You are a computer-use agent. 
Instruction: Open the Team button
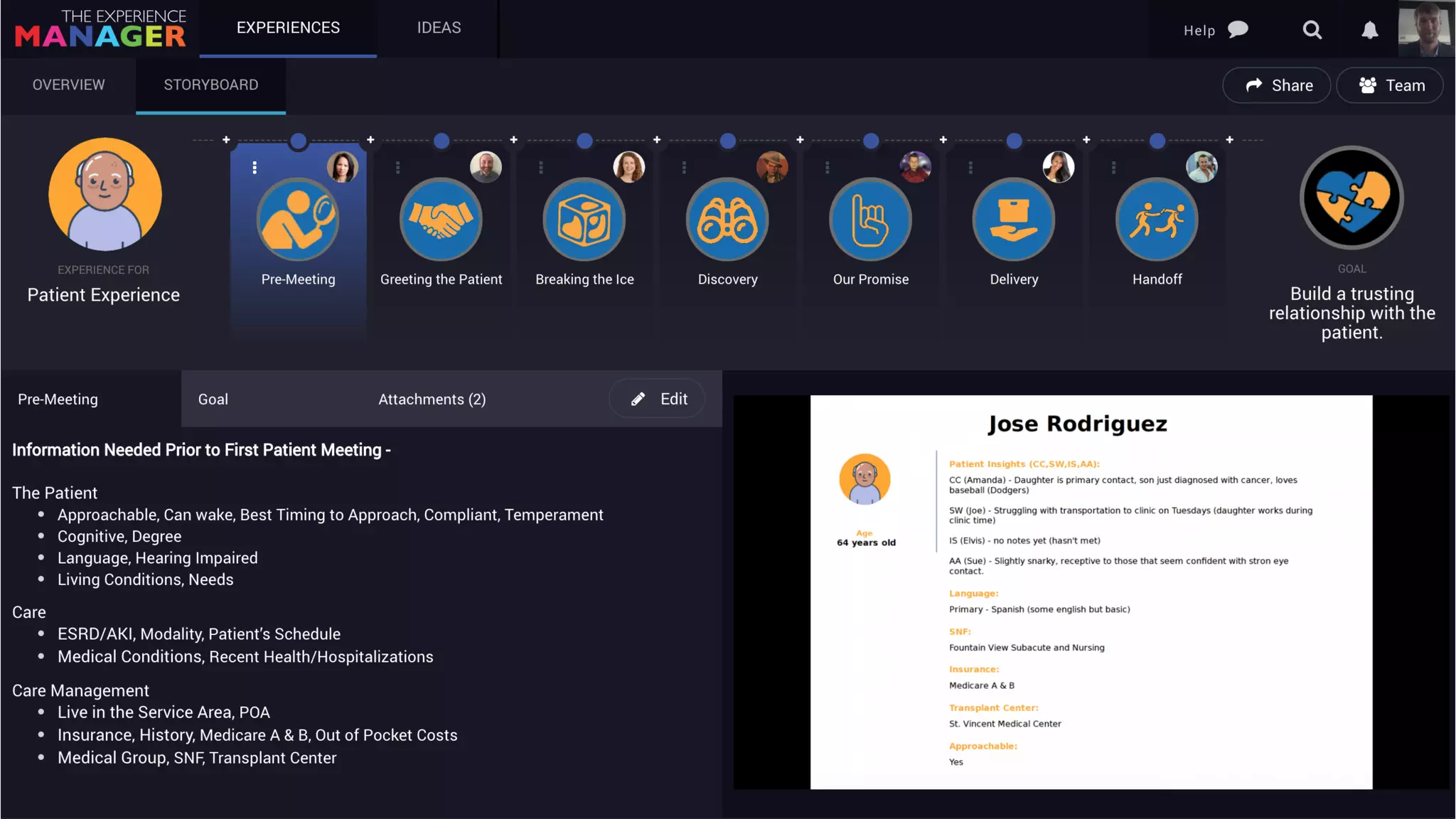pyautogui.click(x=1390, y=85)
